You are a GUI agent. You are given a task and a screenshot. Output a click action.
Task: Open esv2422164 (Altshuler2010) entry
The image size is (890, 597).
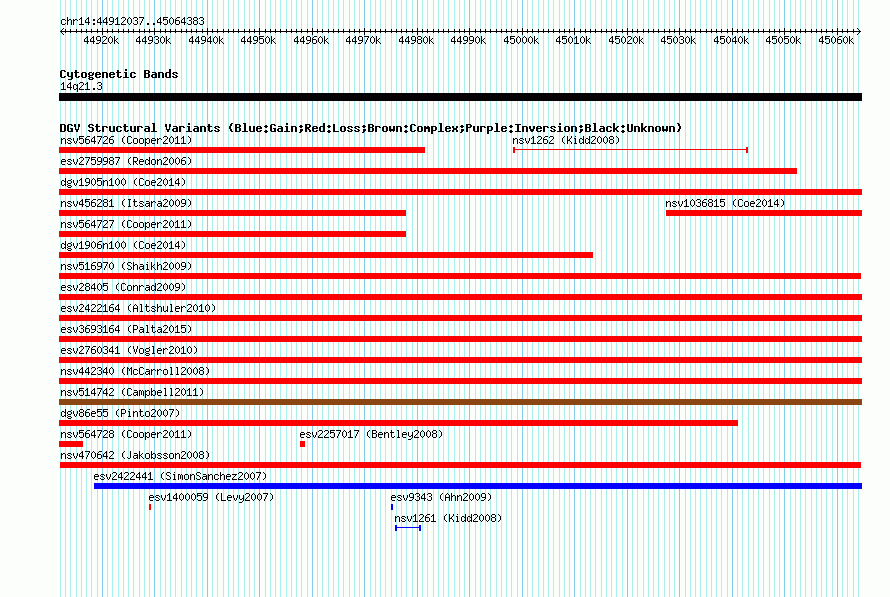pyautogui.click(x=138, y=308)
